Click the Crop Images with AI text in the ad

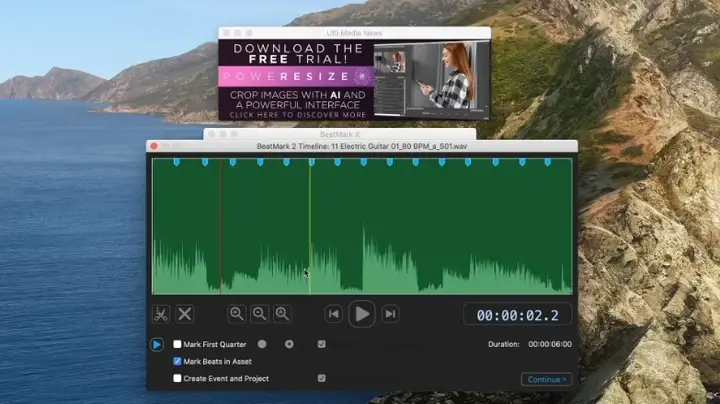(x=298, y=100)
